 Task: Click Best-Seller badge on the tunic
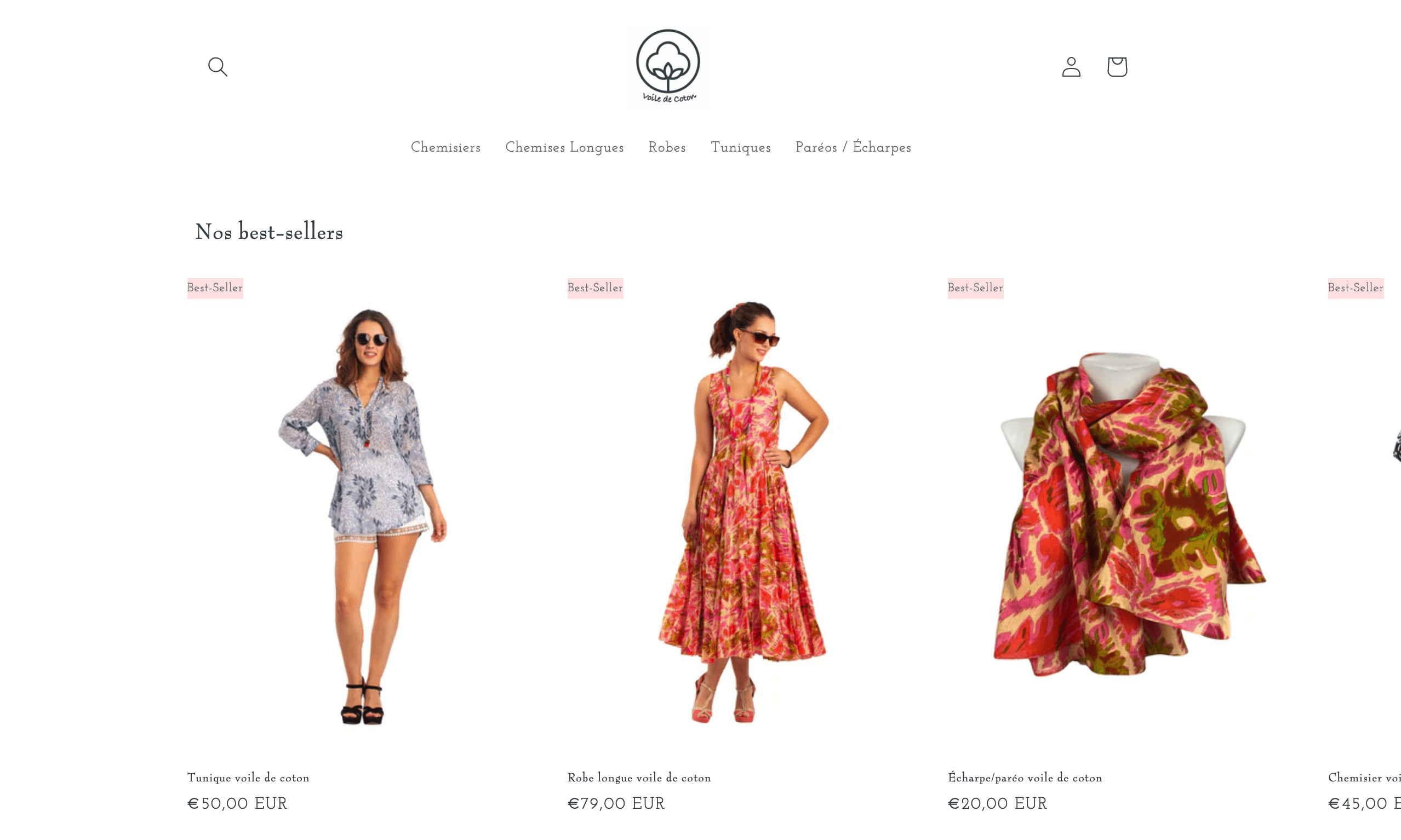(x=215, y=288)
